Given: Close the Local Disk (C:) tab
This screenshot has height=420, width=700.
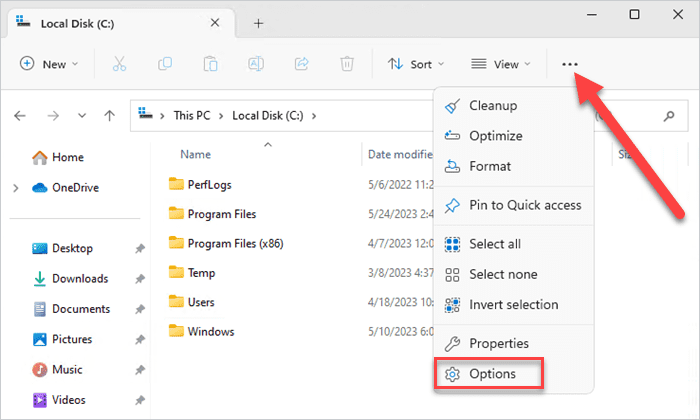Looking at the screenshot, I should tap(215, 23).
